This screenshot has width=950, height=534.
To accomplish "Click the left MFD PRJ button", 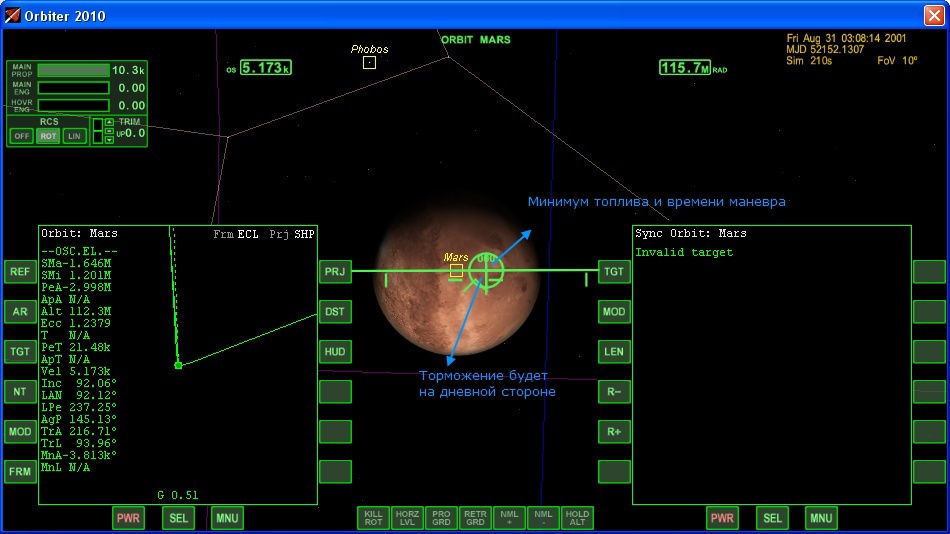I will 335,272.
